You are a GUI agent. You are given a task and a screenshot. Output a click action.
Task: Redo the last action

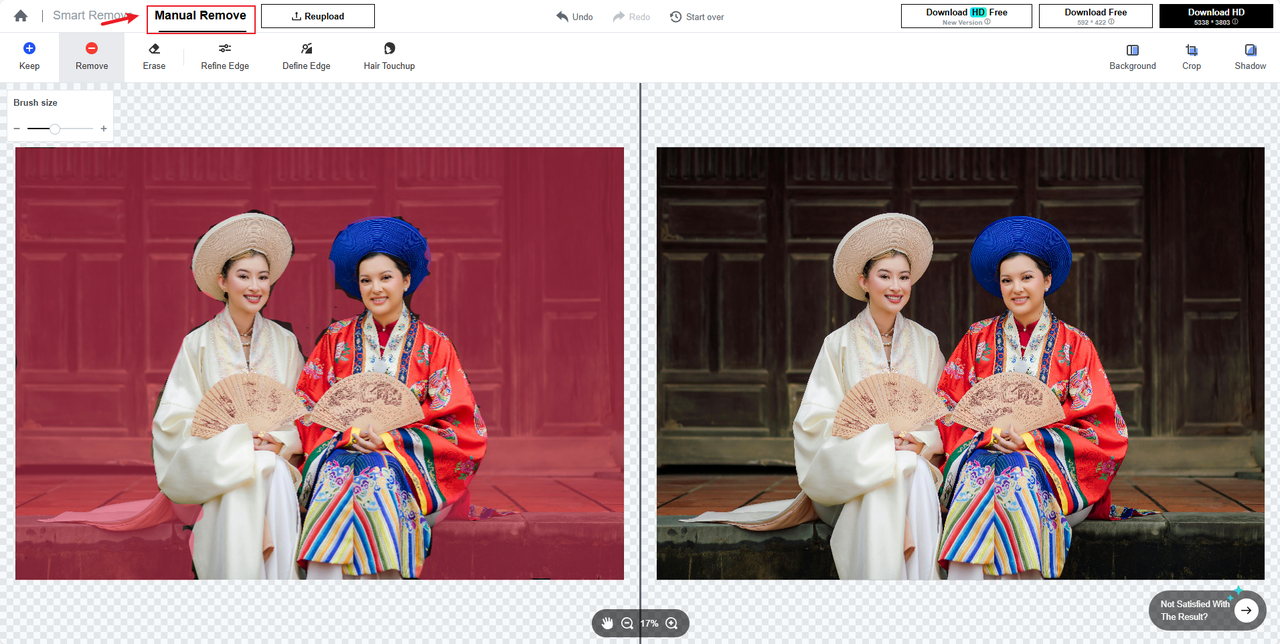631,17
